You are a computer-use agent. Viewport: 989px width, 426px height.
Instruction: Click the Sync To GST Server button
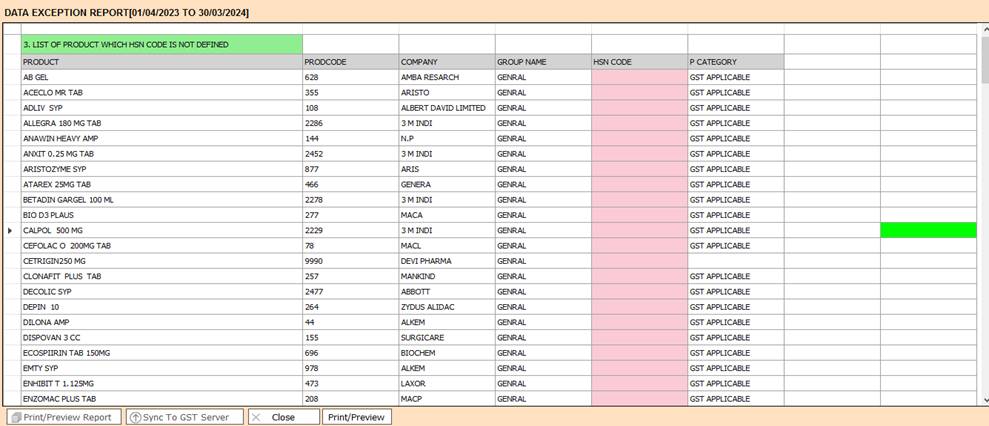(185, 417)
